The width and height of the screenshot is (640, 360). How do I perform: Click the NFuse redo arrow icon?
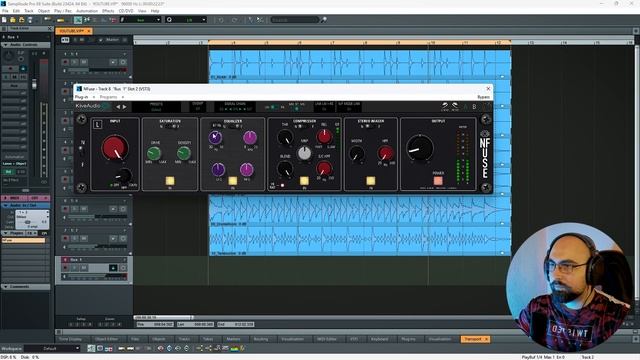[x=455, y=106]
